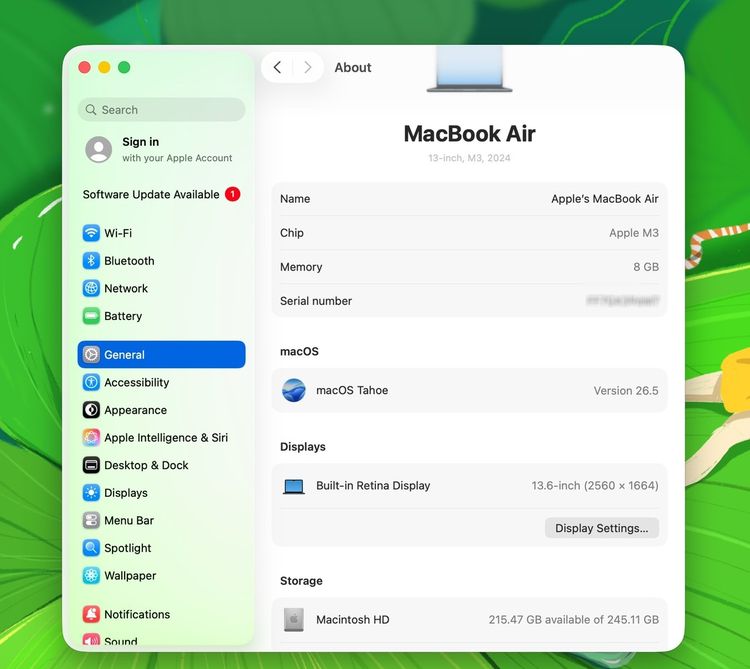The height and width of the screenshot is (669, 750).
Task: Click the magnifier icon in Search field
Action: click(x=90, y=110)
